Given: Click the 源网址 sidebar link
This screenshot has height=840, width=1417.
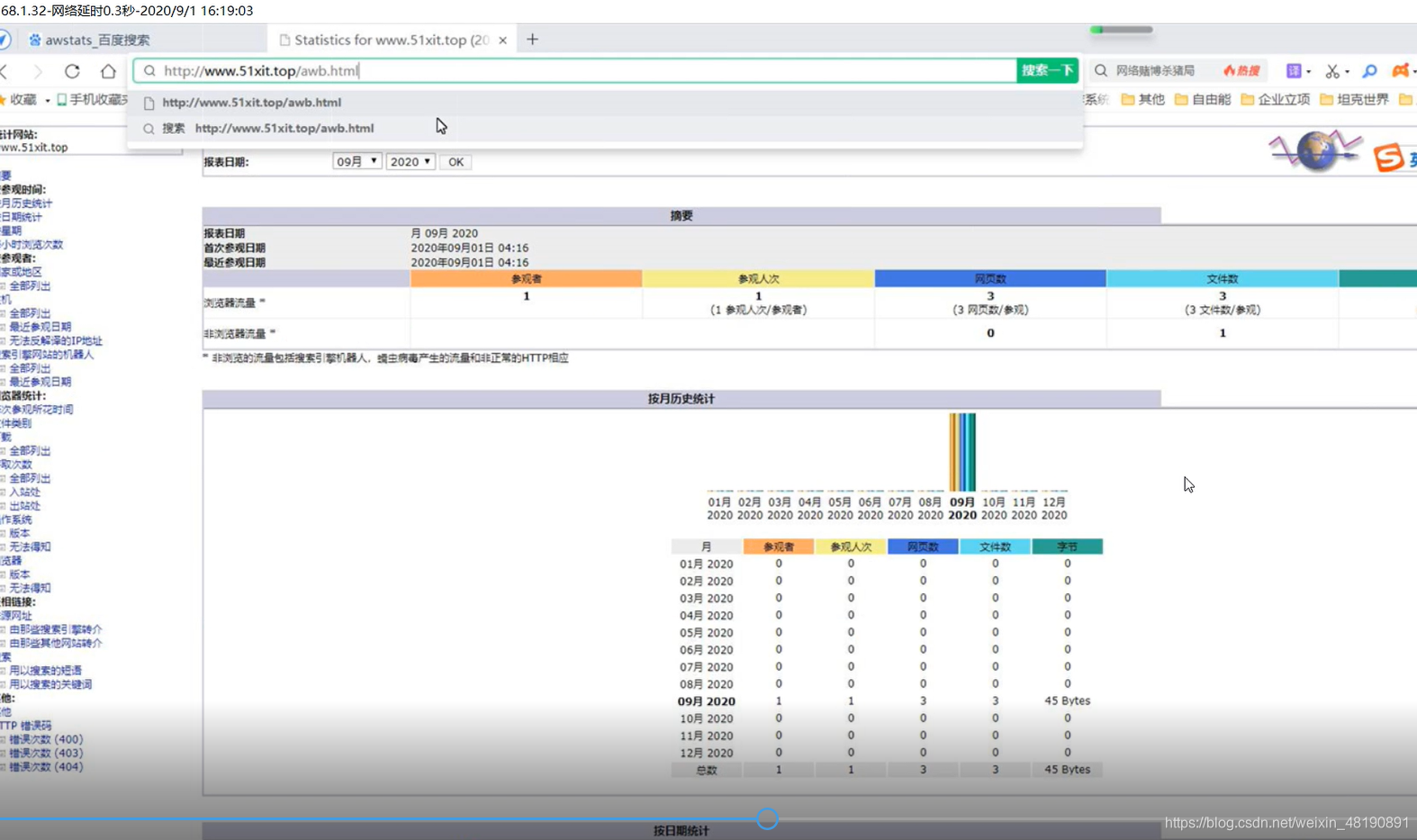Looking at the screenshot, I should pyautogui.click(x=16, y=616).
